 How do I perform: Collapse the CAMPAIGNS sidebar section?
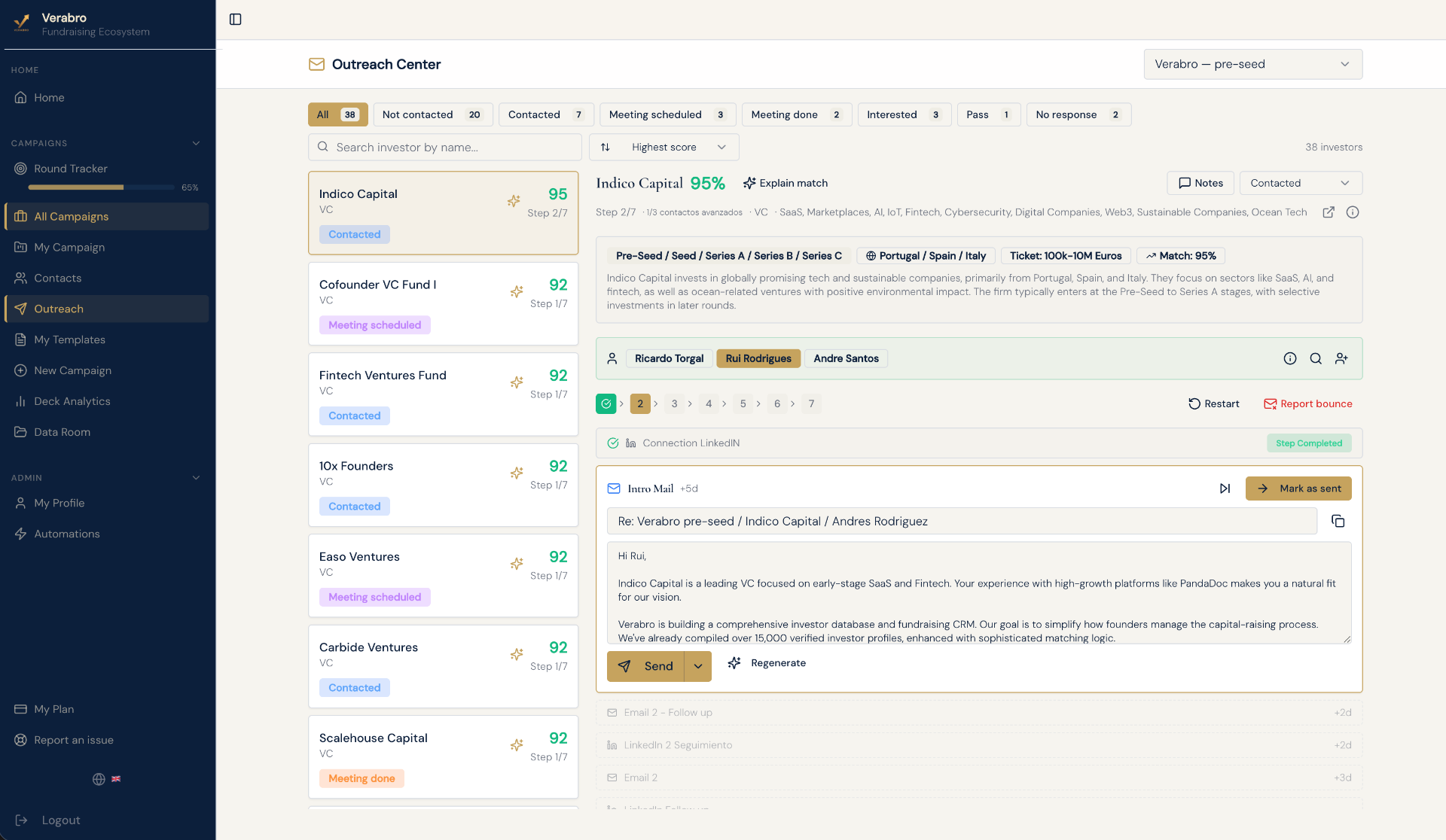[196, 143]
